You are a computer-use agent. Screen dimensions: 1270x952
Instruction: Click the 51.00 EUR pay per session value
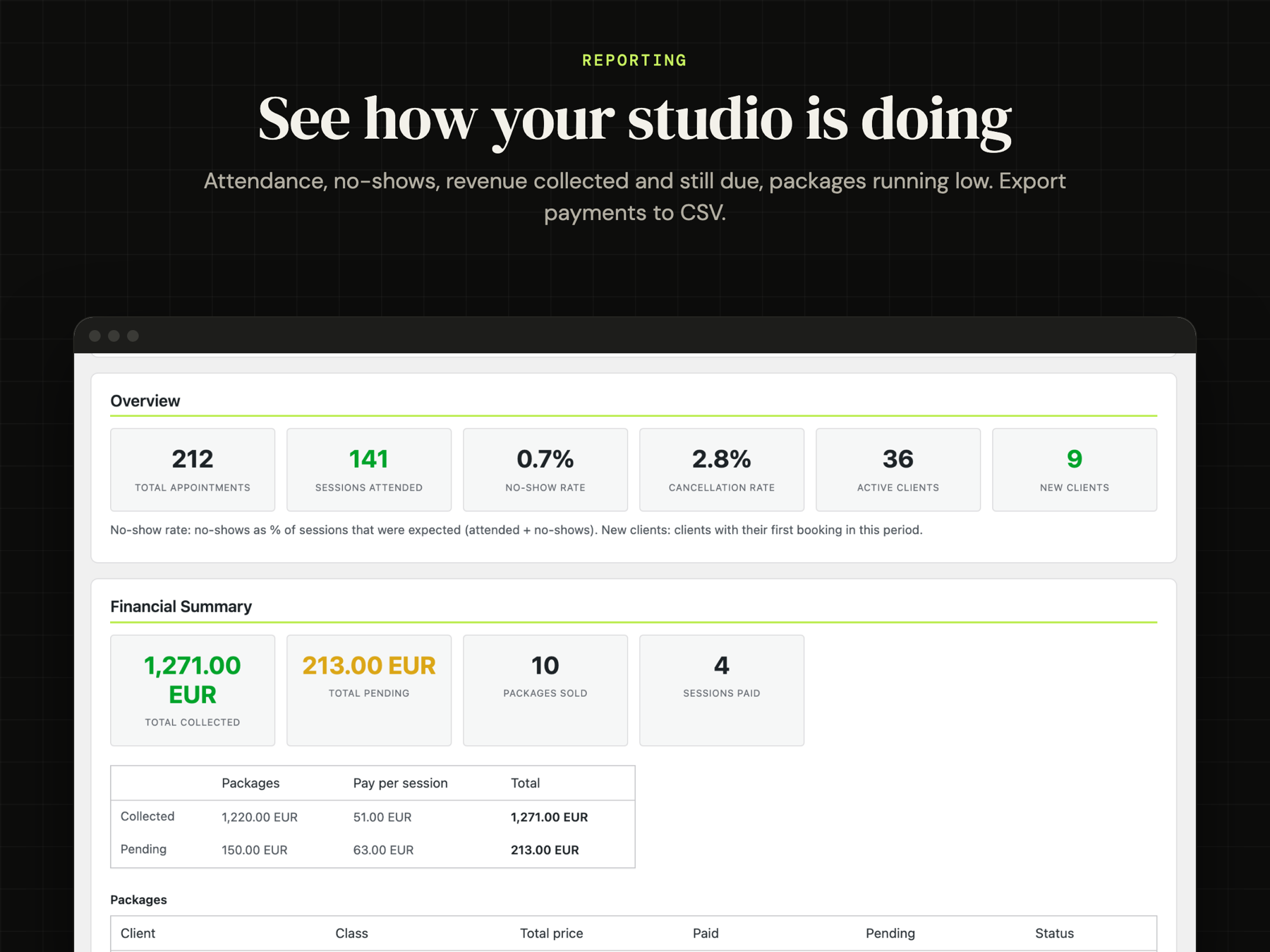coord(382,817)
